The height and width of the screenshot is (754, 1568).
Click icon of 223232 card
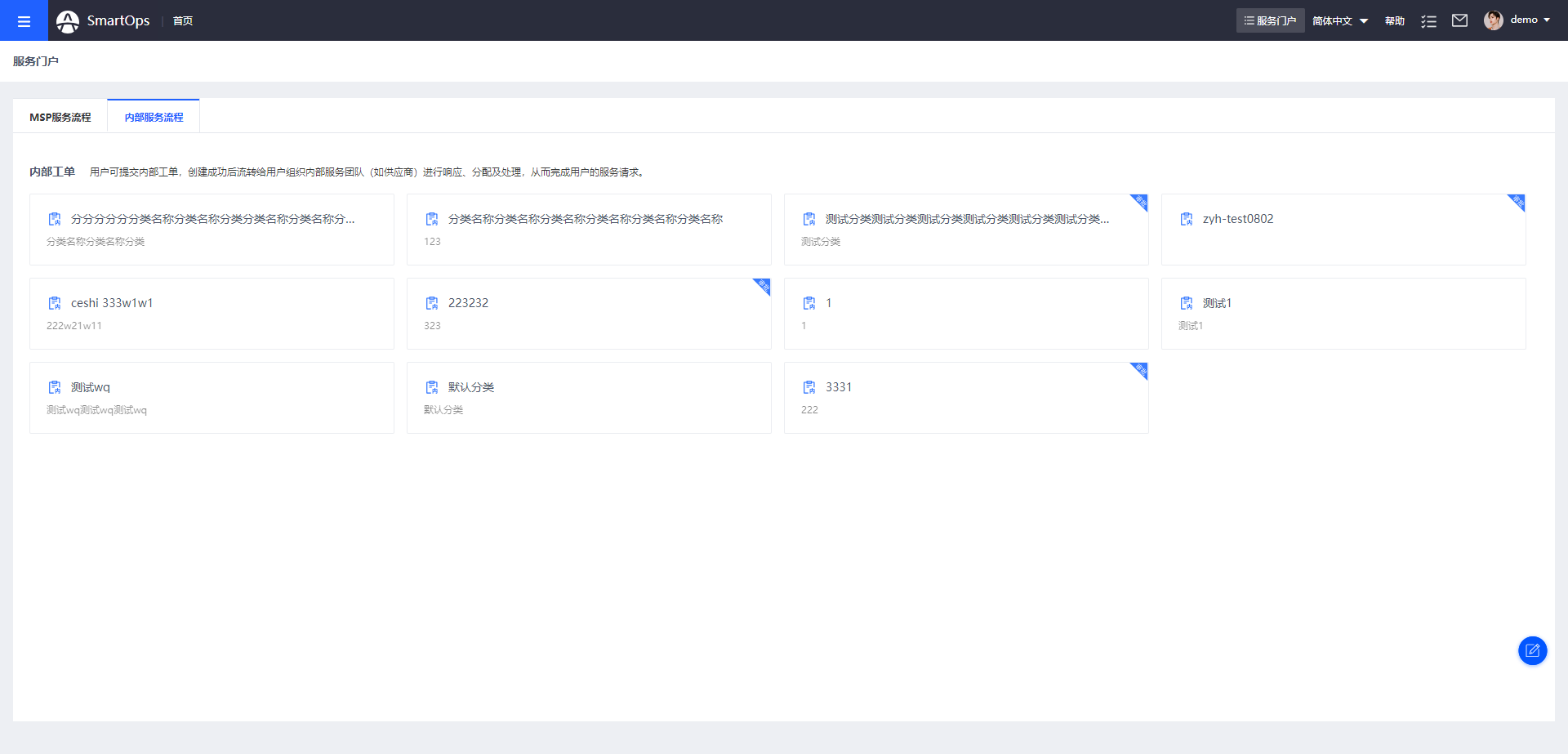pyautogui.click(x=432, y=303)
